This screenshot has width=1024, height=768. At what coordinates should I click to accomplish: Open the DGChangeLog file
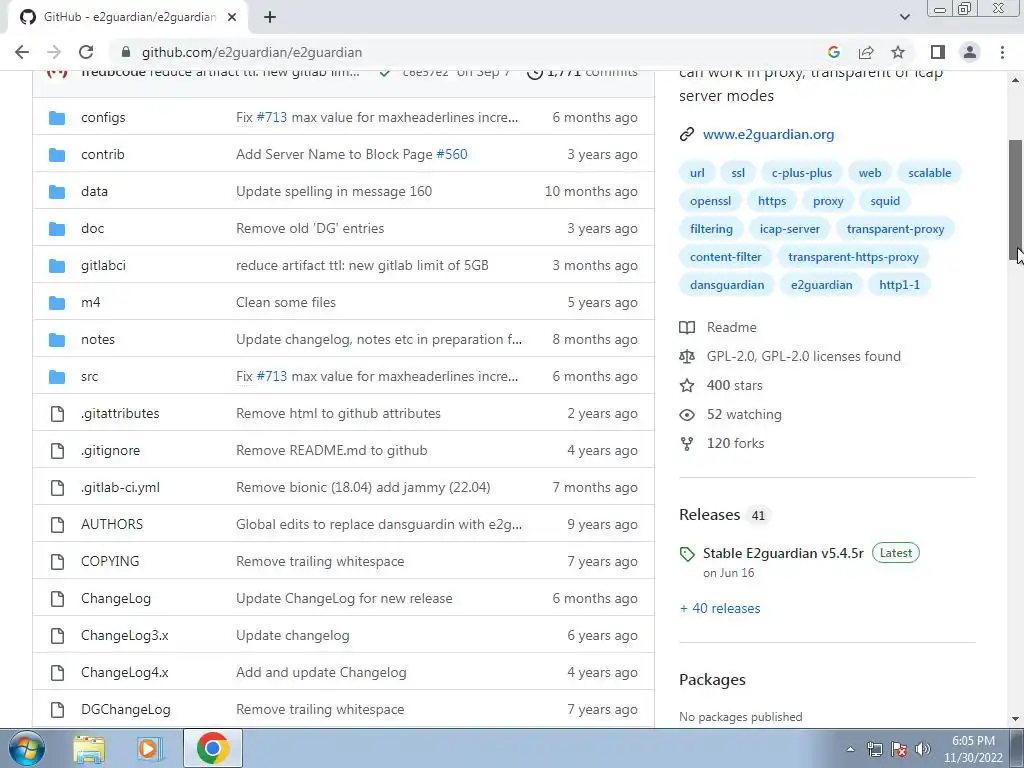click(x=125, y=709)
